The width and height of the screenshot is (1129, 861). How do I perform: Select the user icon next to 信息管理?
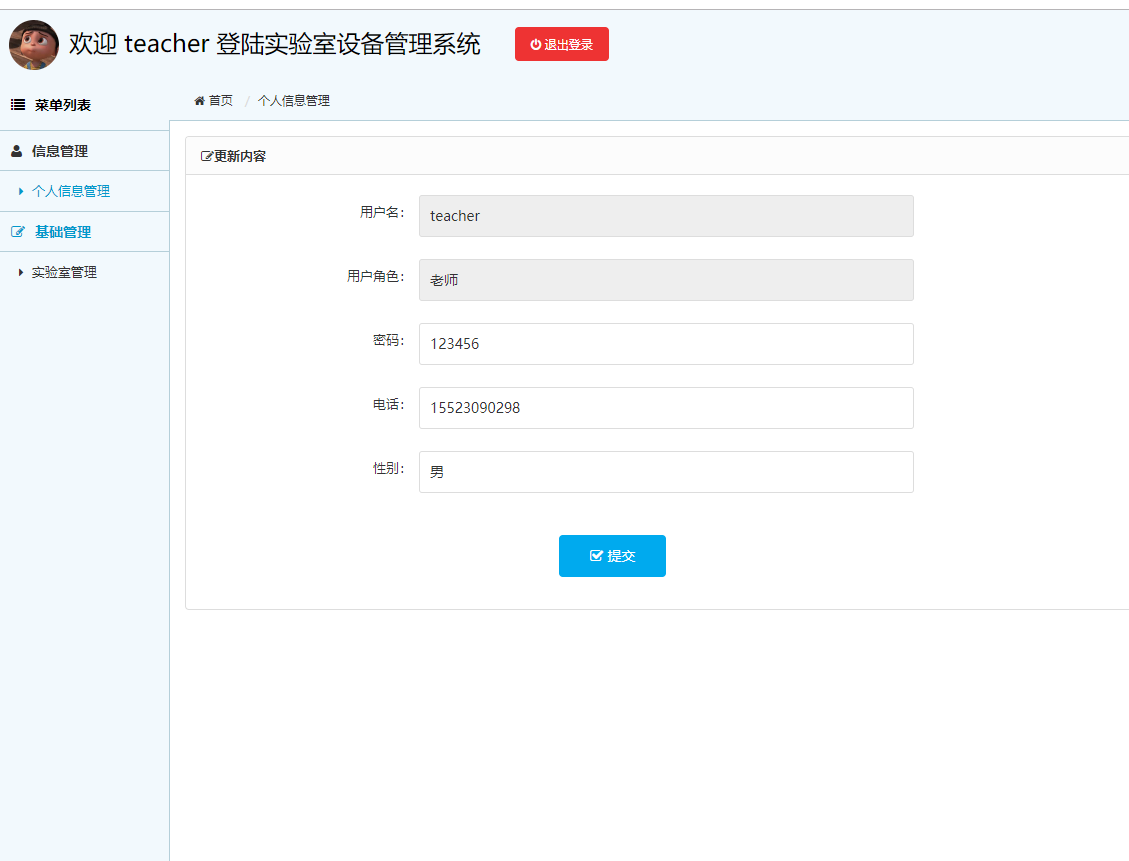15,151
